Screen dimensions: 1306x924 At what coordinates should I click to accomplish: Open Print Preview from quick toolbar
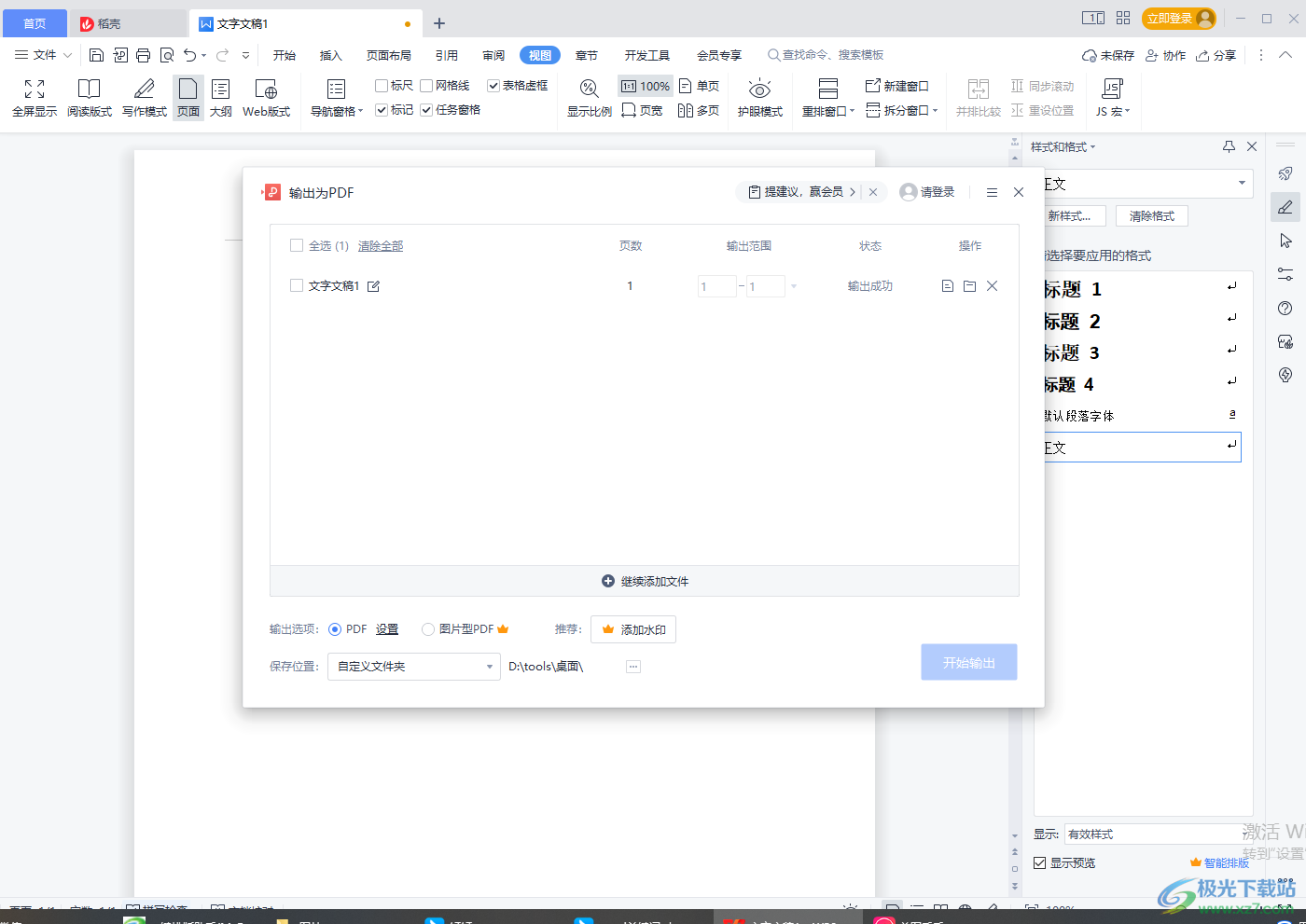167,55
